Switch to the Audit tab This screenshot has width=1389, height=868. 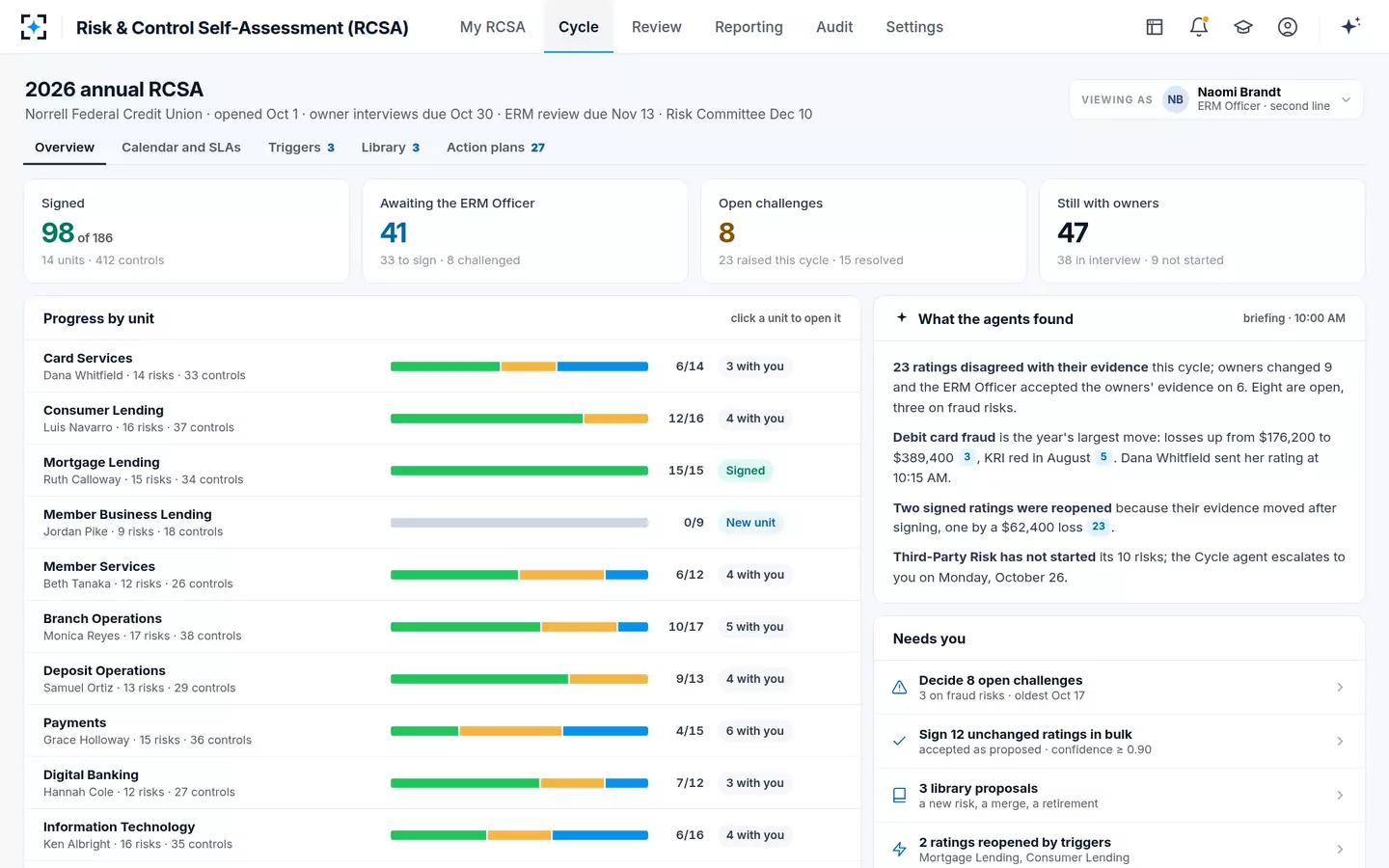pos(834,27)
